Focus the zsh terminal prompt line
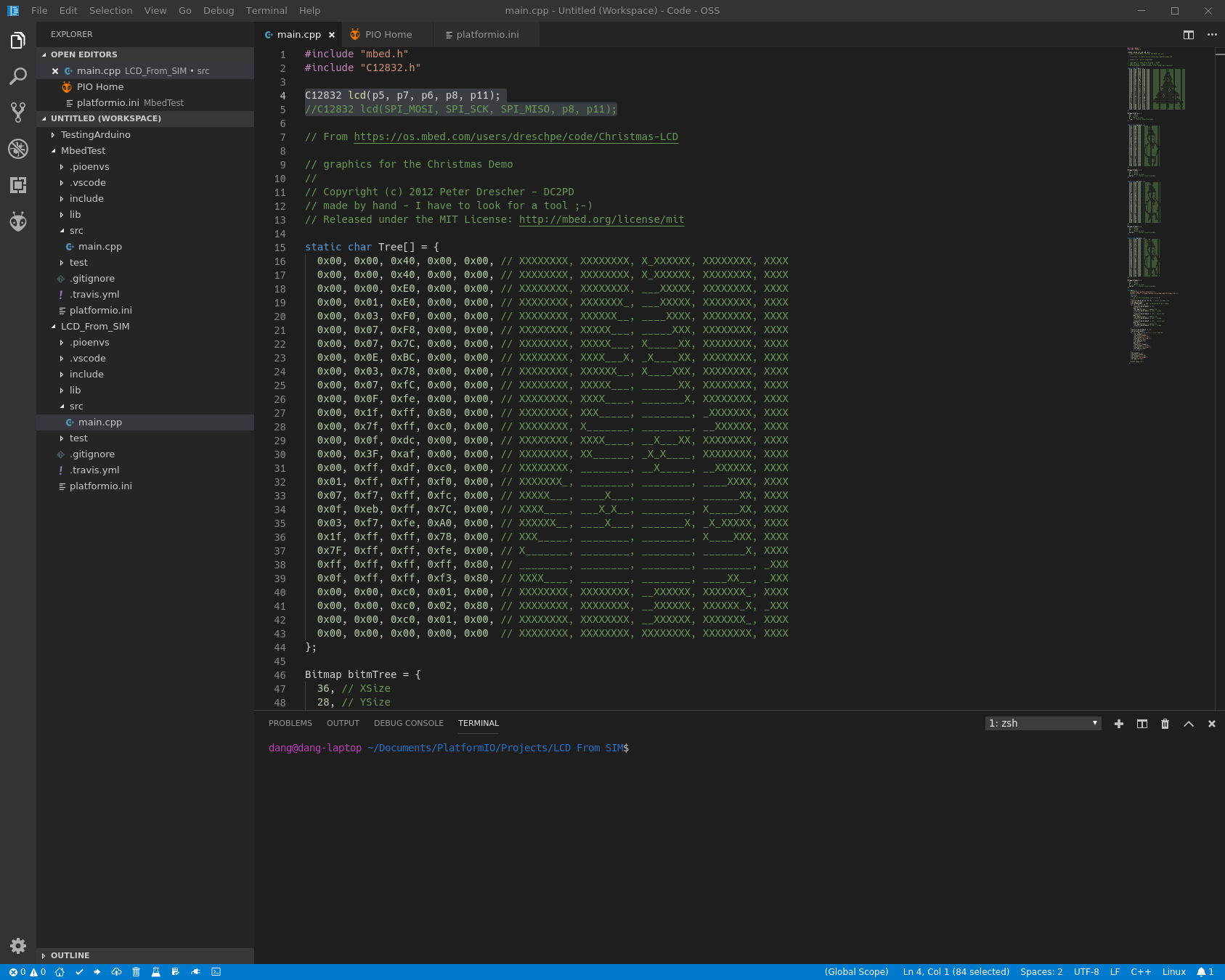The height and width of the screenshot is (980, 1225). coord(449,748)
